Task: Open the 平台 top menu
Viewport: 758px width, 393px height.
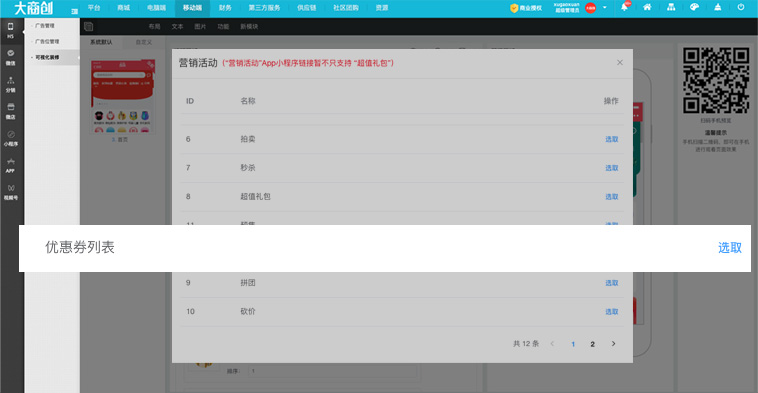Action: click(x=94, y=8)
